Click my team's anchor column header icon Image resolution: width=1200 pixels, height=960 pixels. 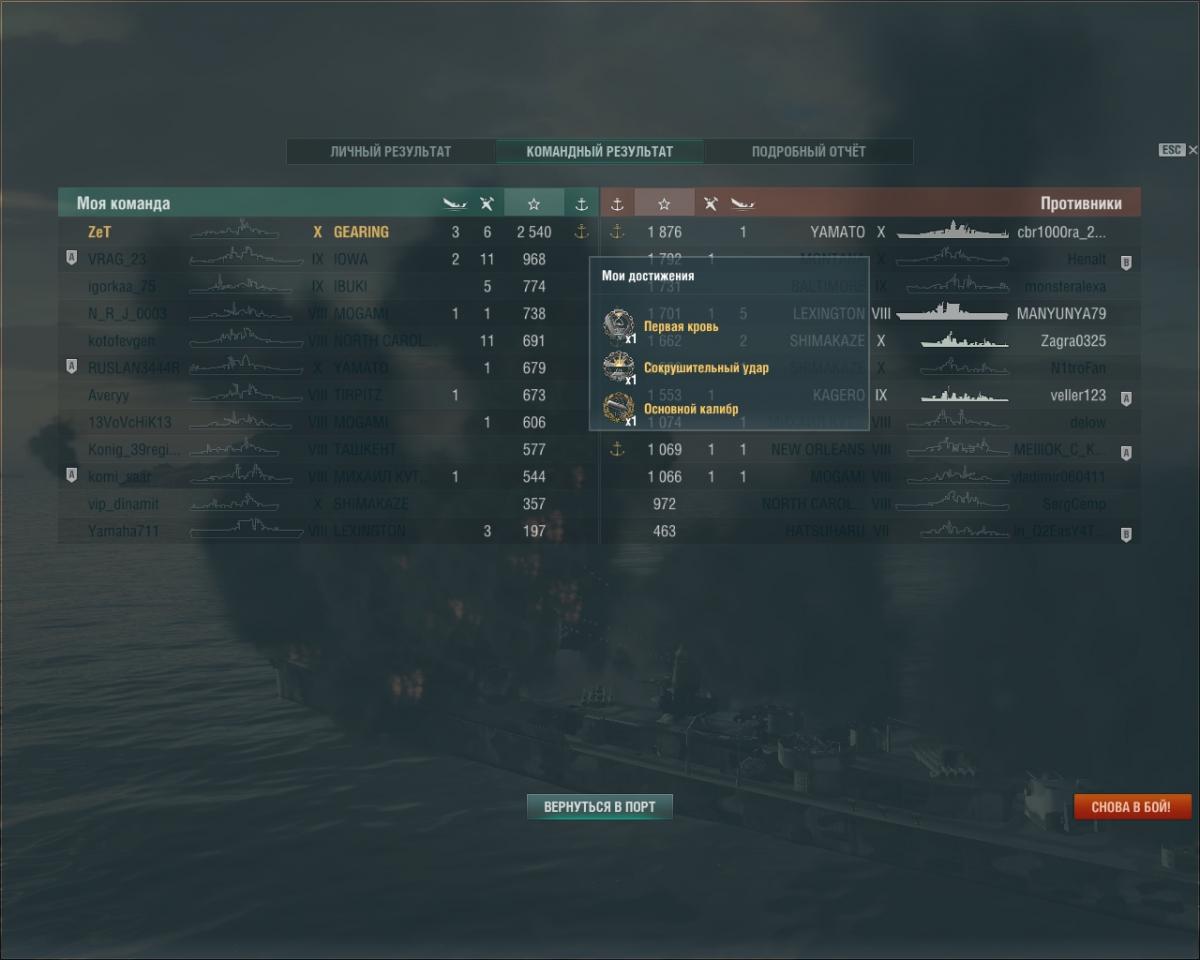(x=582, y=204)
